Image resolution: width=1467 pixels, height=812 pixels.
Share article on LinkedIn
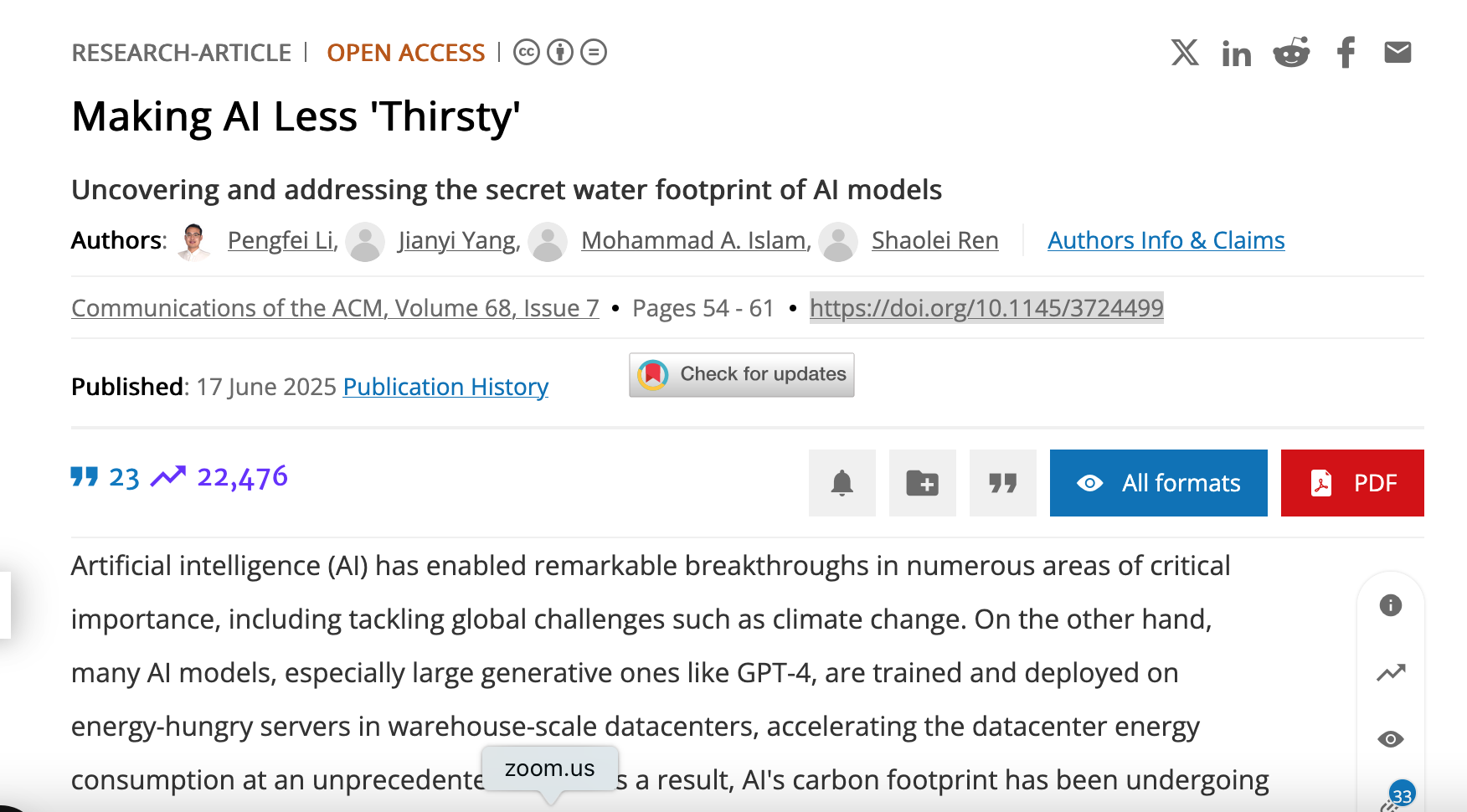coord(1236,54)
